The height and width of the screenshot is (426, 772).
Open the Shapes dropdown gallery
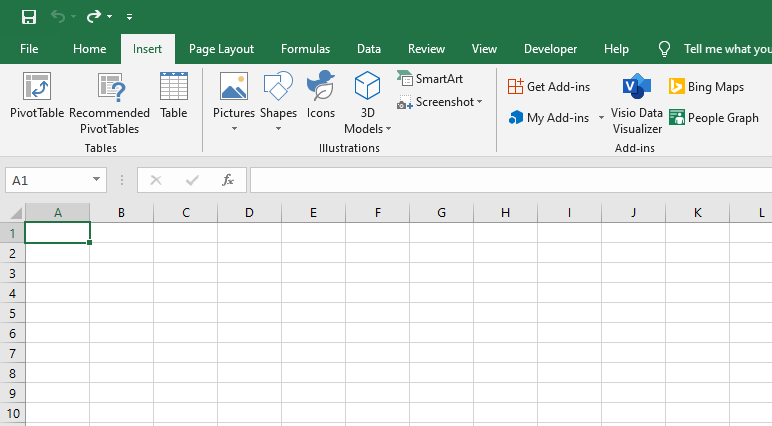point(278,128)
